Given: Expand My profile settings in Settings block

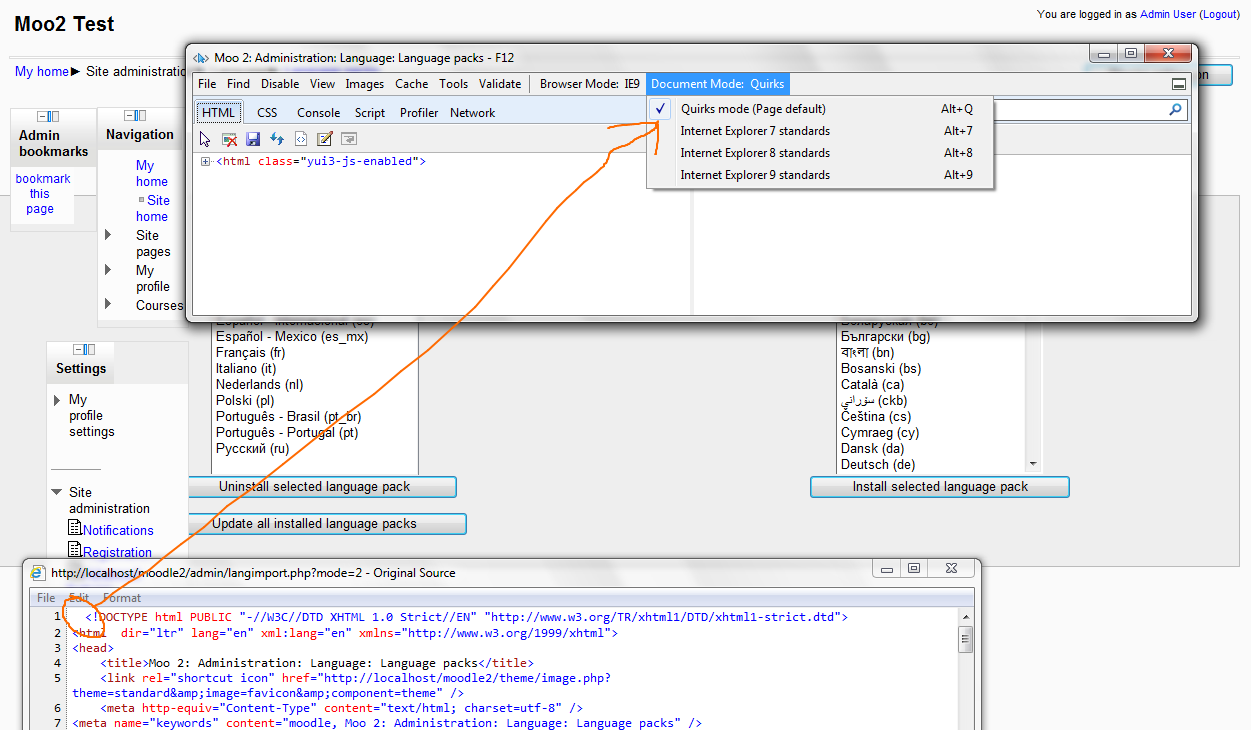Looking at the screenshot, I should coord(57,400).
